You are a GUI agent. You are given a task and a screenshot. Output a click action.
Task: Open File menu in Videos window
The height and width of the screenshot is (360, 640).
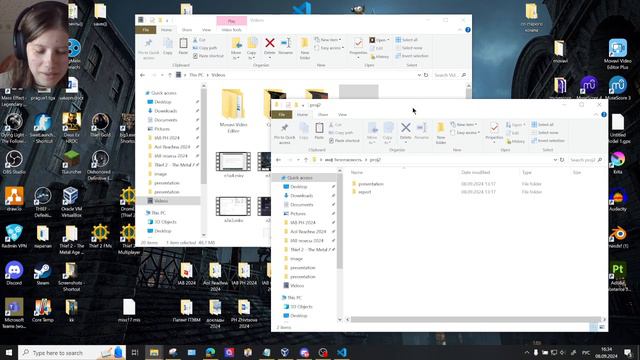click(x=146, y=30)
